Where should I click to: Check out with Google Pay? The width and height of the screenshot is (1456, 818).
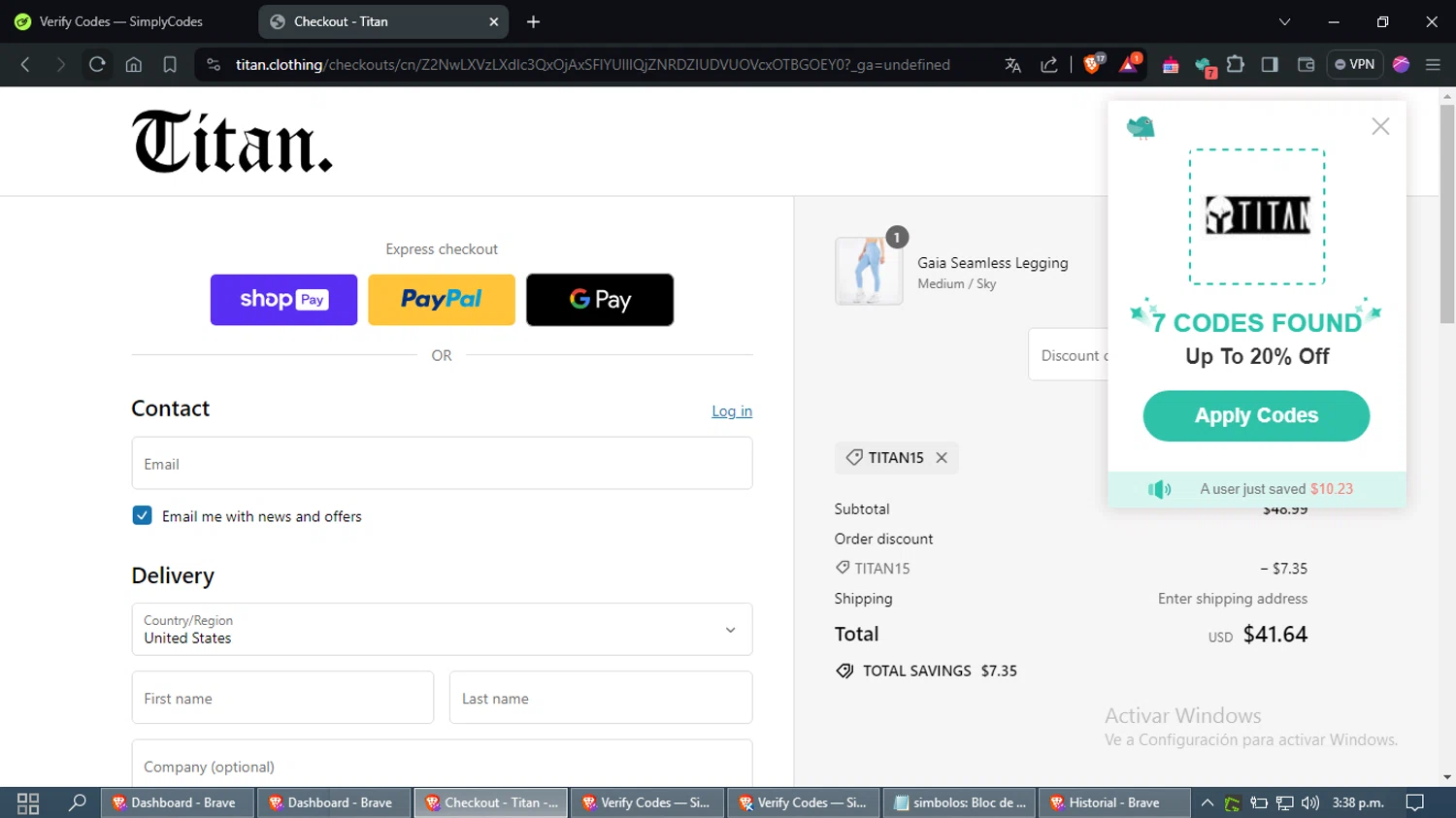tap(600, 300)
